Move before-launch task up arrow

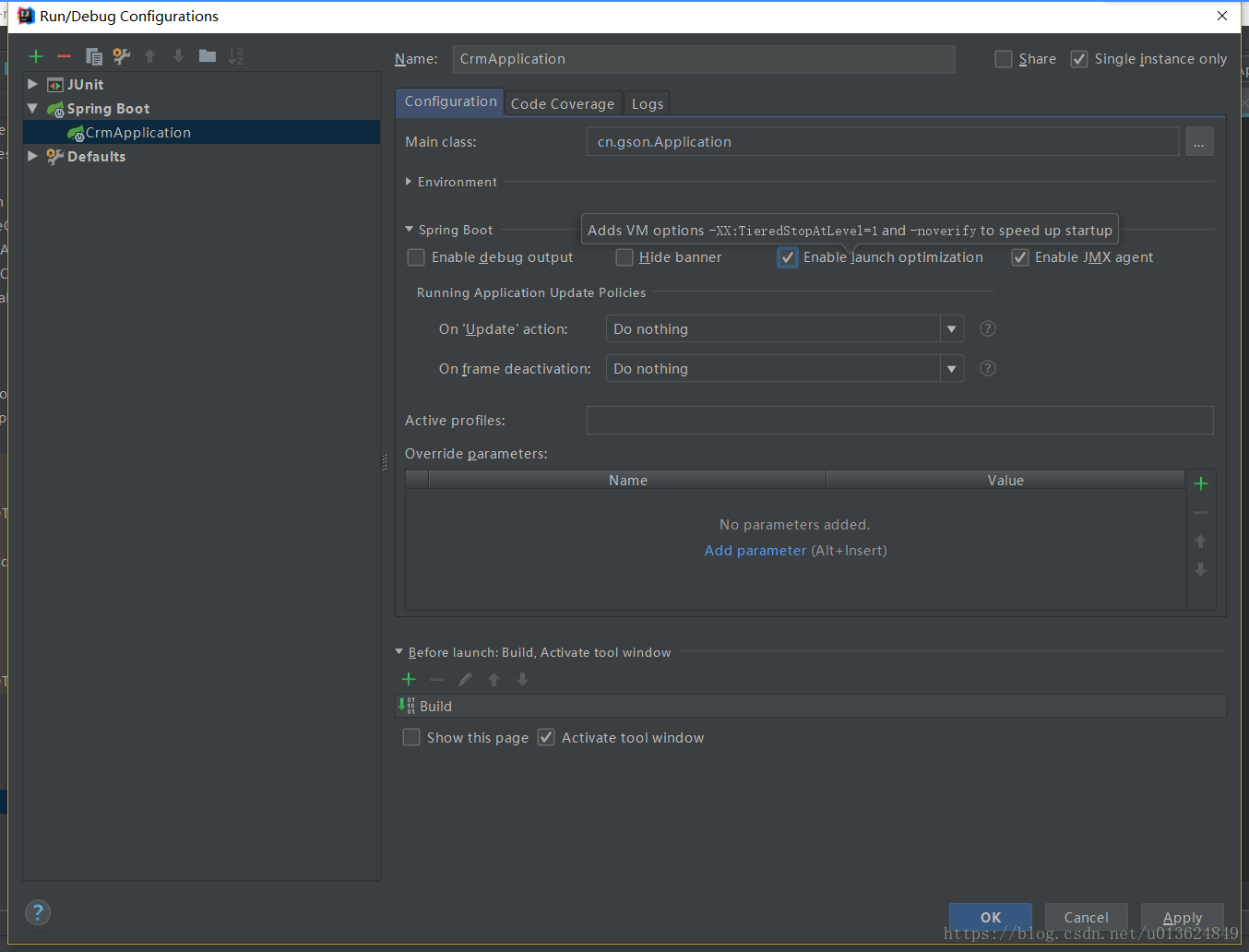(x=494, y=680)
